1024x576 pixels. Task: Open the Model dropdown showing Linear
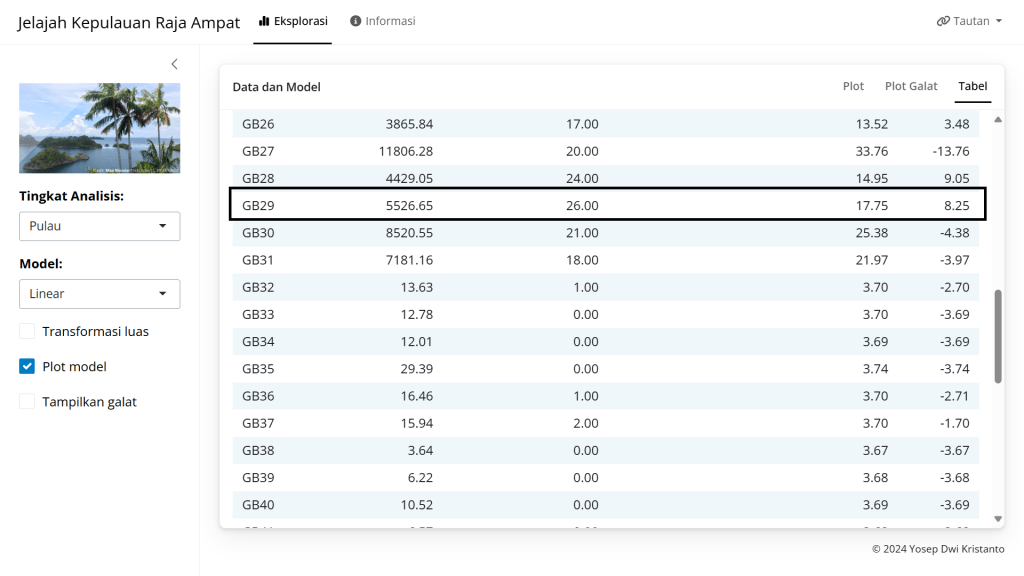(x=99, y=294)
